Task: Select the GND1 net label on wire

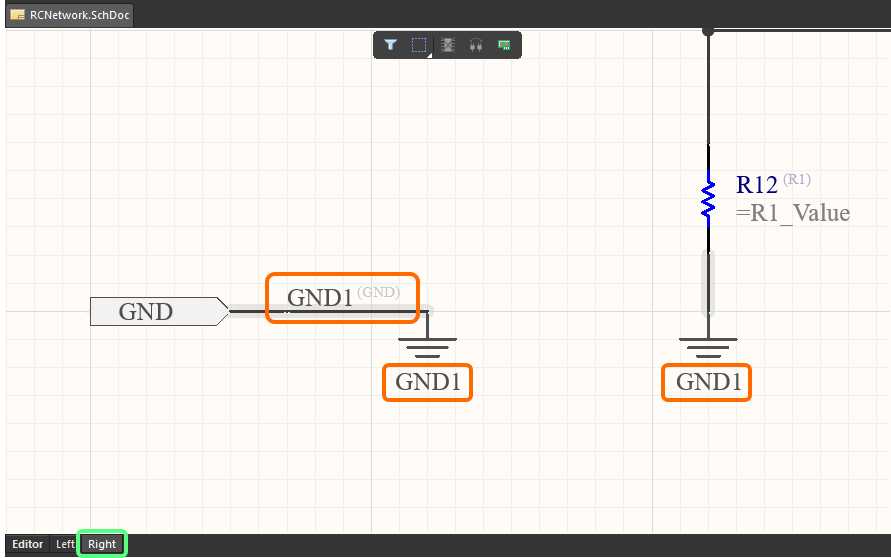Action: coord(320,298)
